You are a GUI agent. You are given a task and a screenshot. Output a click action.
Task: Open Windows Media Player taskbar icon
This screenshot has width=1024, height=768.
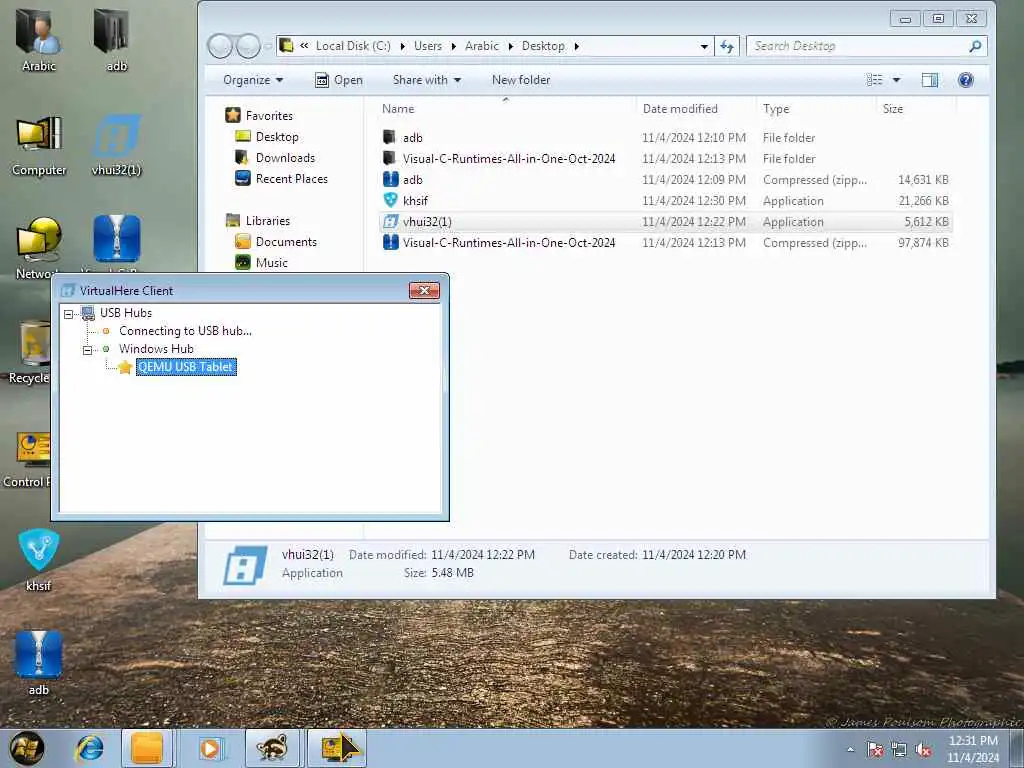[209, 748]
